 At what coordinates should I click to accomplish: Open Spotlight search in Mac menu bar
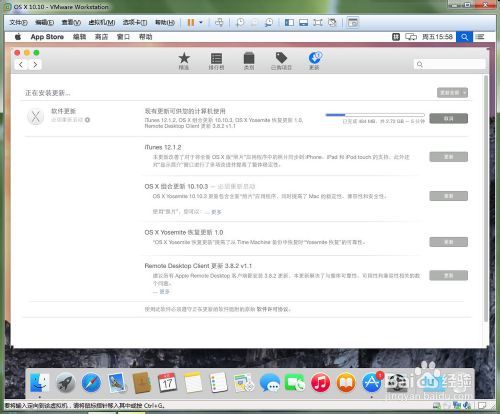464,37
